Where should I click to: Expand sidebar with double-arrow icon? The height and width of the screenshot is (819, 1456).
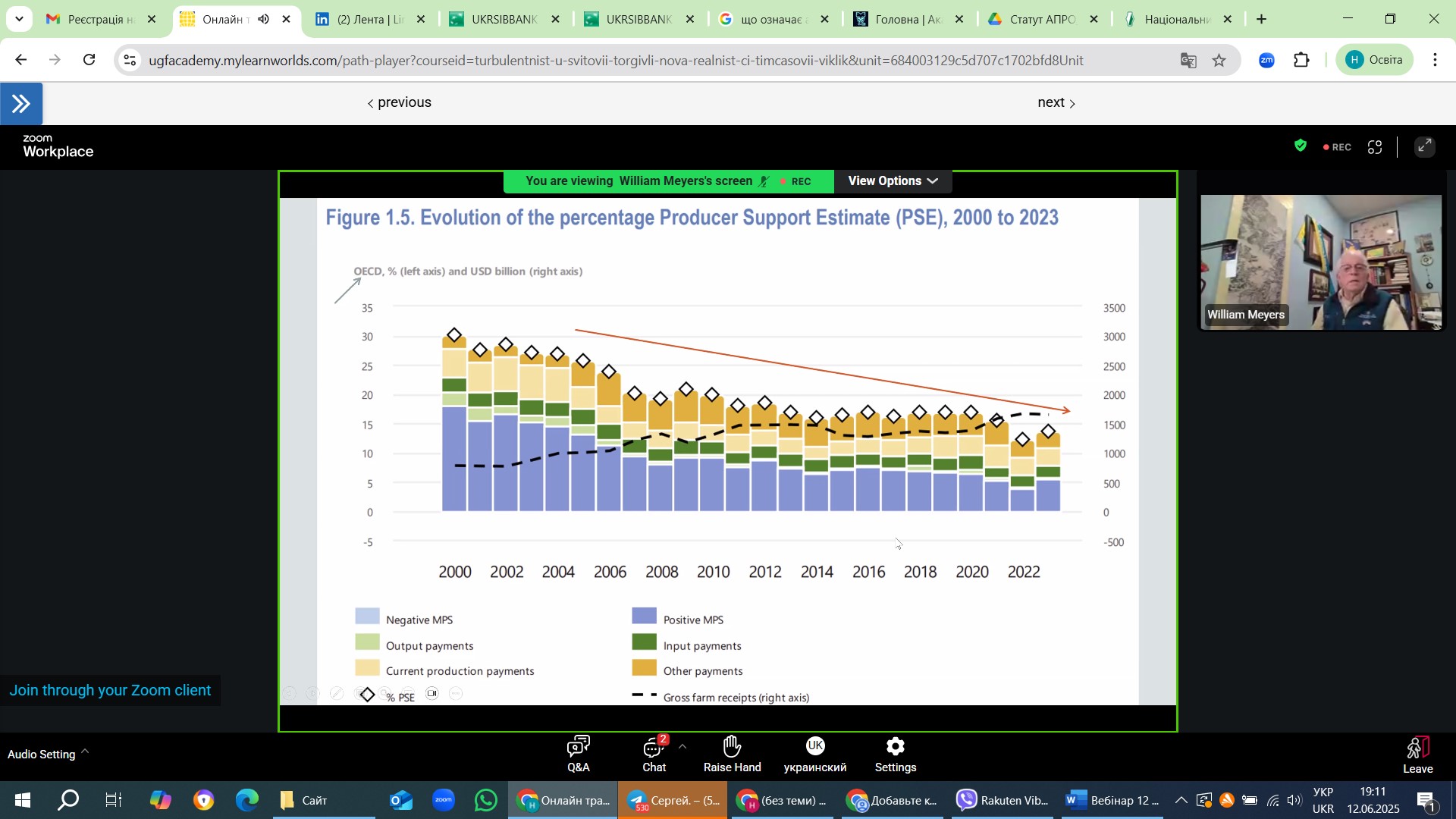tap(21, 104)
